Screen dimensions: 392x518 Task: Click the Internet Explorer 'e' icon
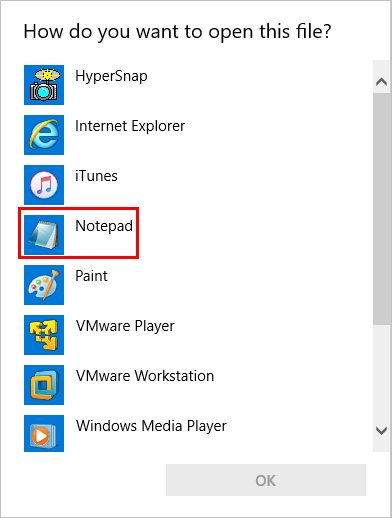(44, 135)
